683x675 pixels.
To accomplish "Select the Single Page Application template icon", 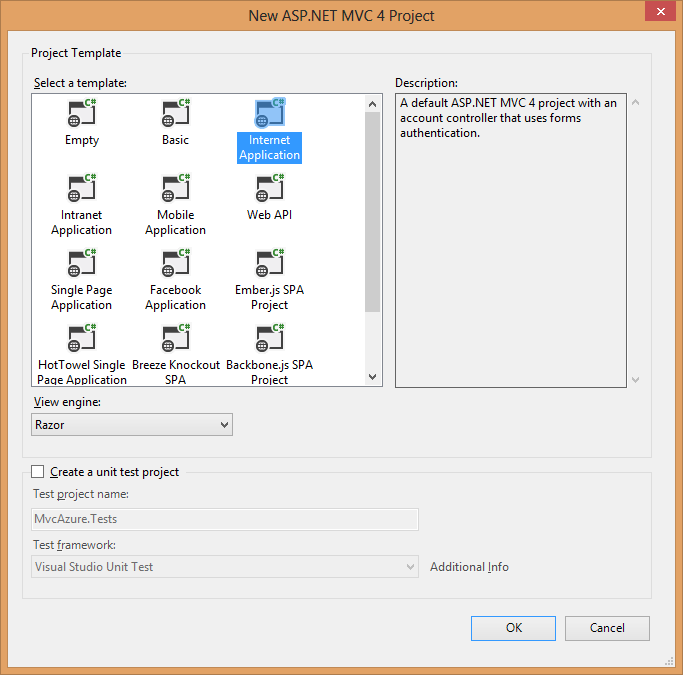I will 81,263.
